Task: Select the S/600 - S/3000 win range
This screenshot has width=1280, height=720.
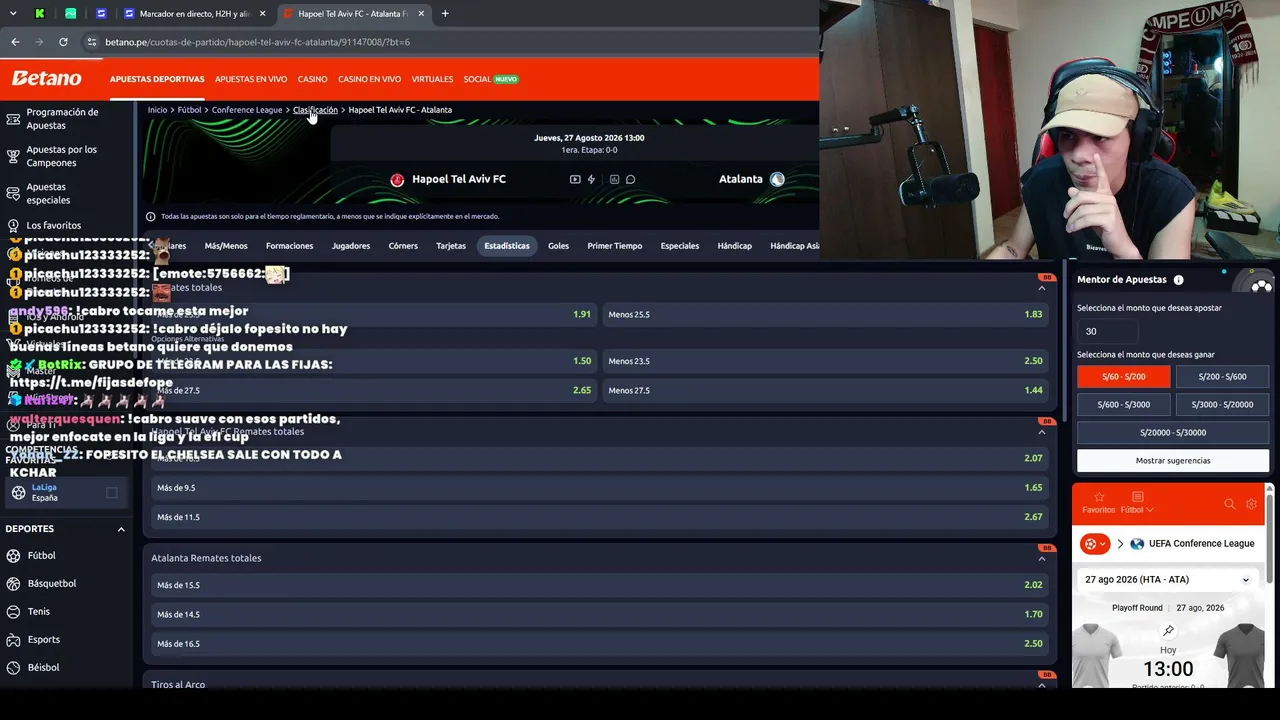Action: 1123,404
